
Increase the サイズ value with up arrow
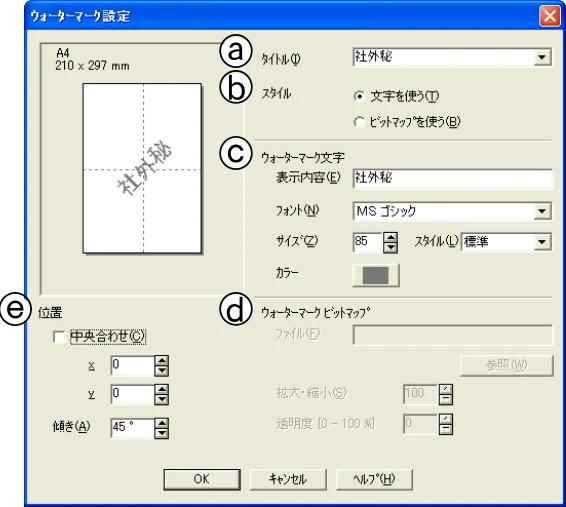(x=390, y=237)
